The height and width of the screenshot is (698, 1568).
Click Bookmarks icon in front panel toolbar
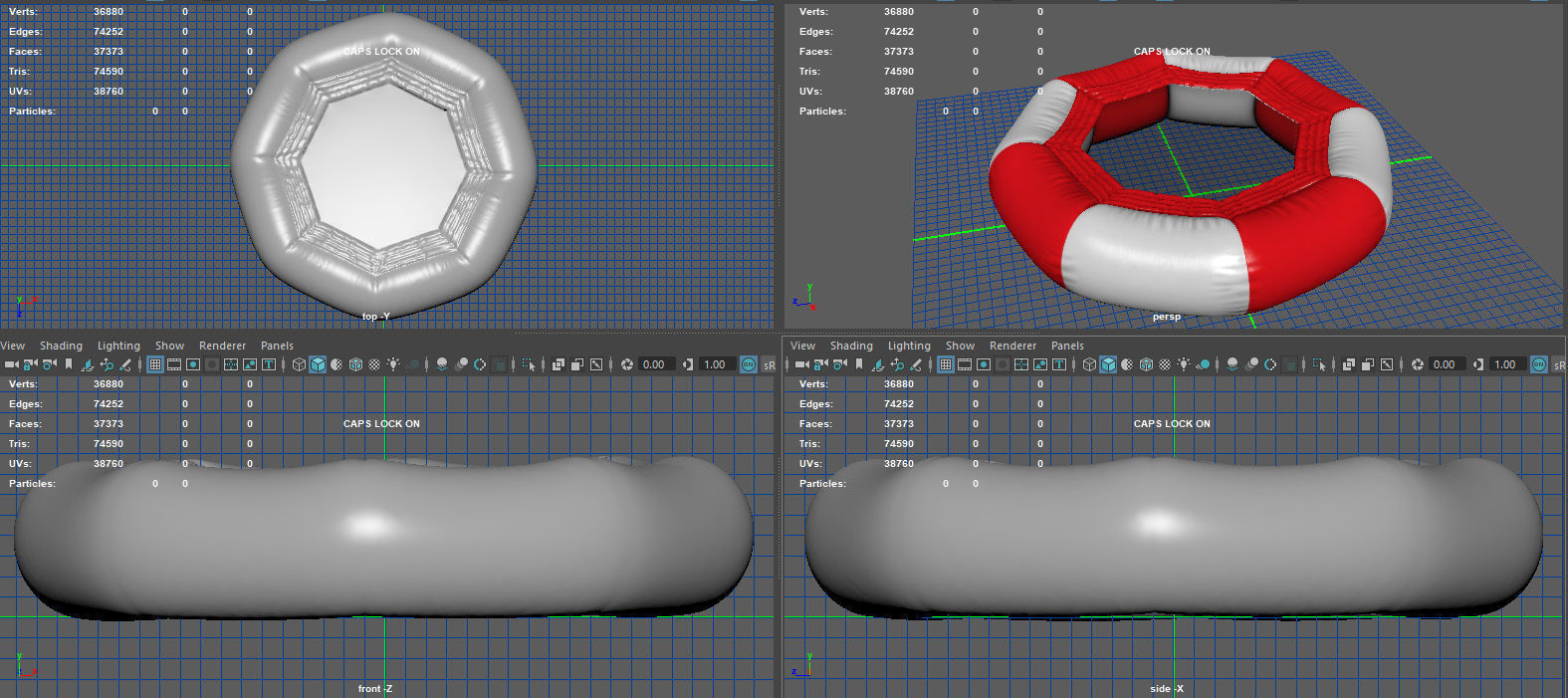pos(69,364)
